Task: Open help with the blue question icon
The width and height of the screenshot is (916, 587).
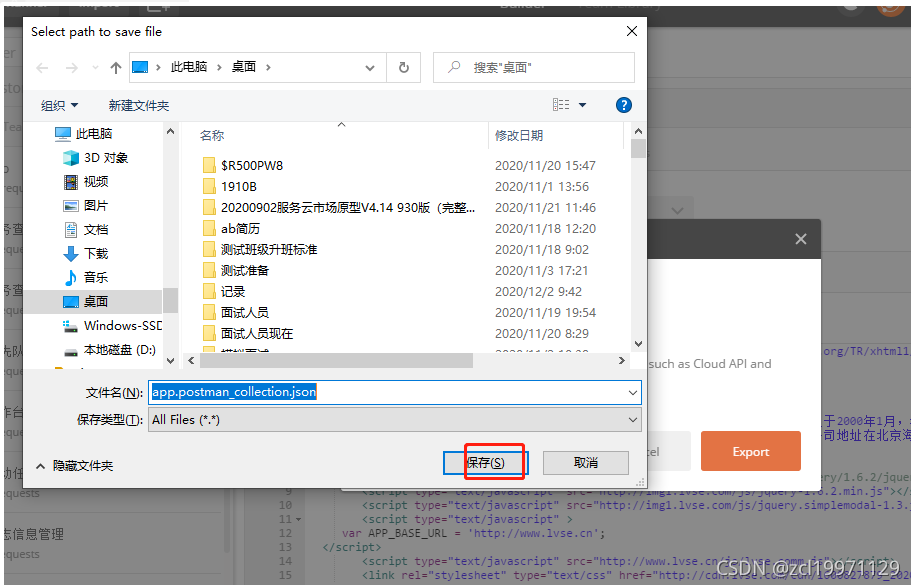Action: point(623,105)
